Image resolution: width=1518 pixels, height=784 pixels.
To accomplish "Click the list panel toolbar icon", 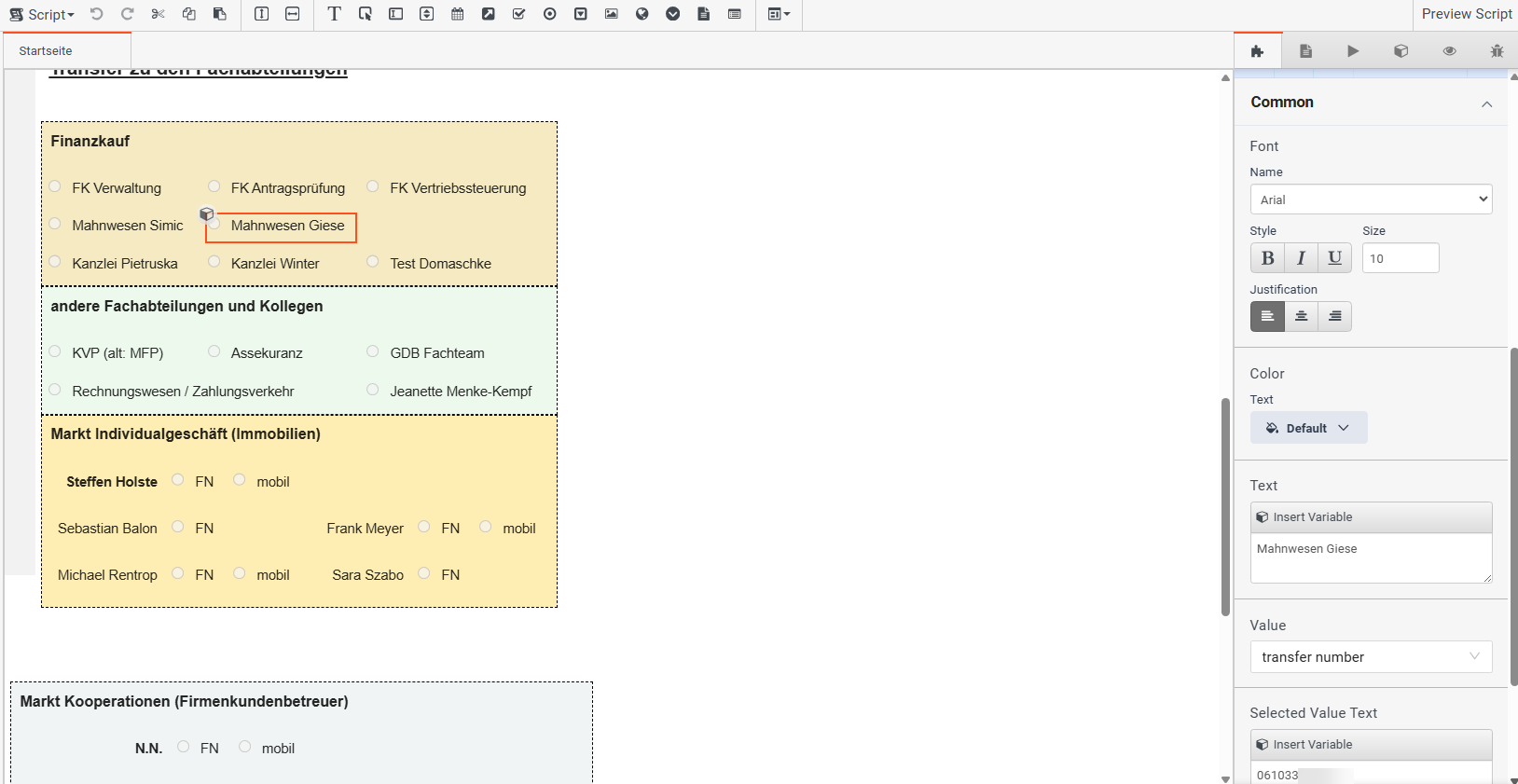I will pos(735,14).
